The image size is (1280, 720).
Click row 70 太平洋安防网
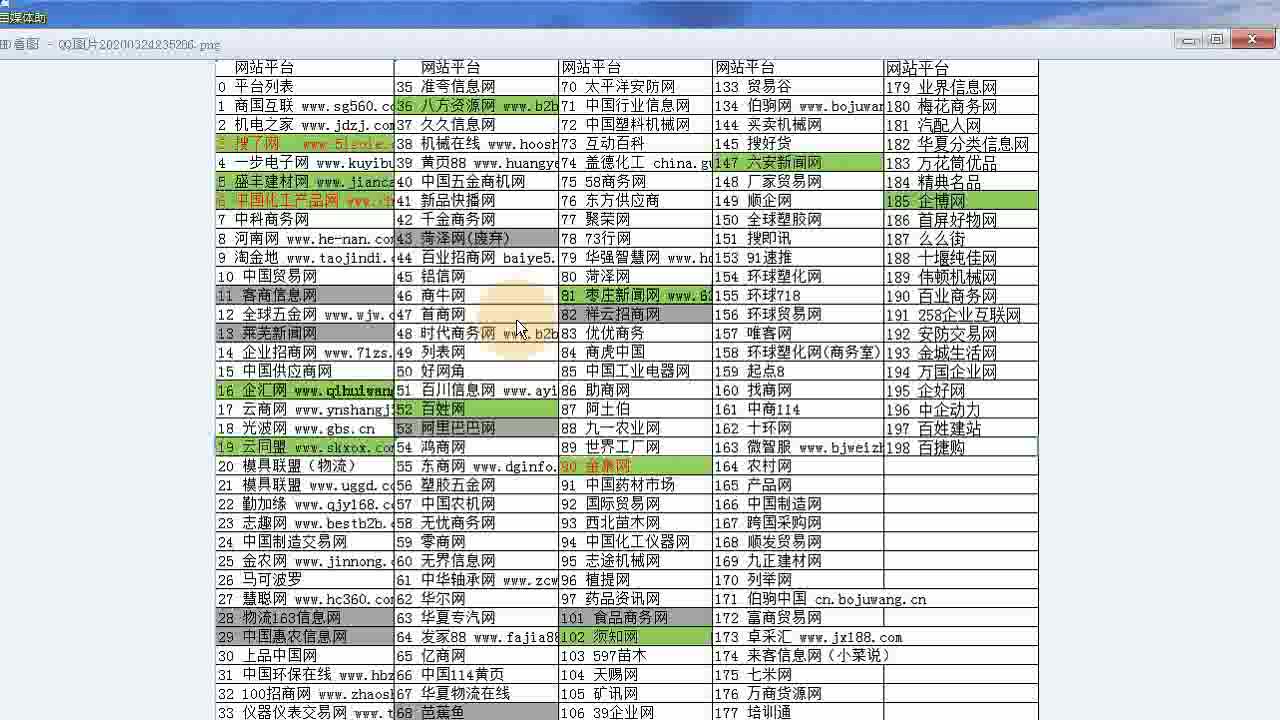pyautogui.click(x=635, y=87)
